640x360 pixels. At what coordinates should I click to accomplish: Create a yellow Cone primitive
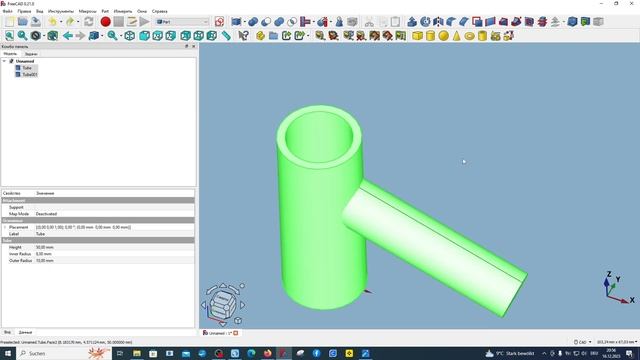[456, 36]
